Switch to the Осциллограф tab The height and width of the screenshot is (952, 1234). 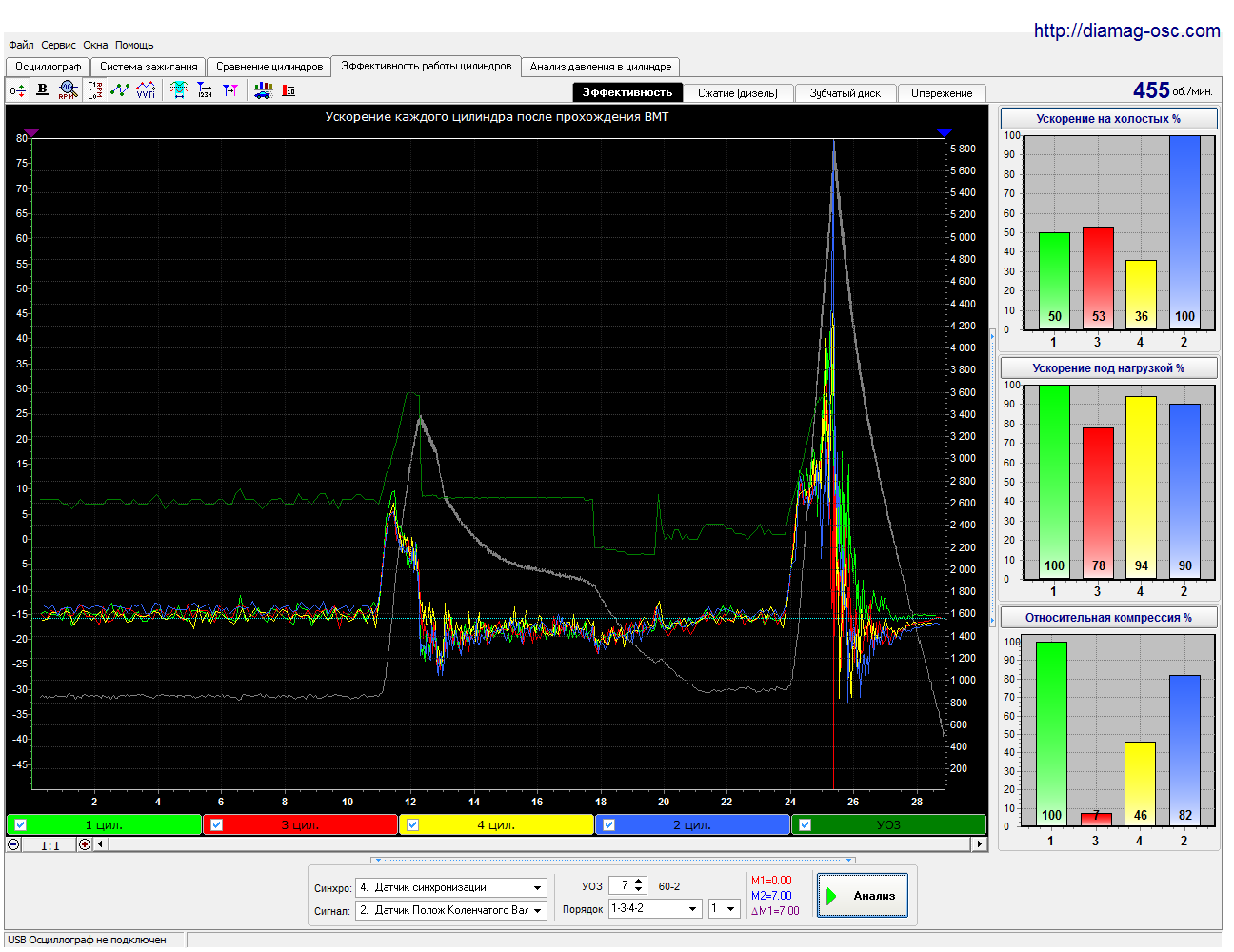point(48,67)
